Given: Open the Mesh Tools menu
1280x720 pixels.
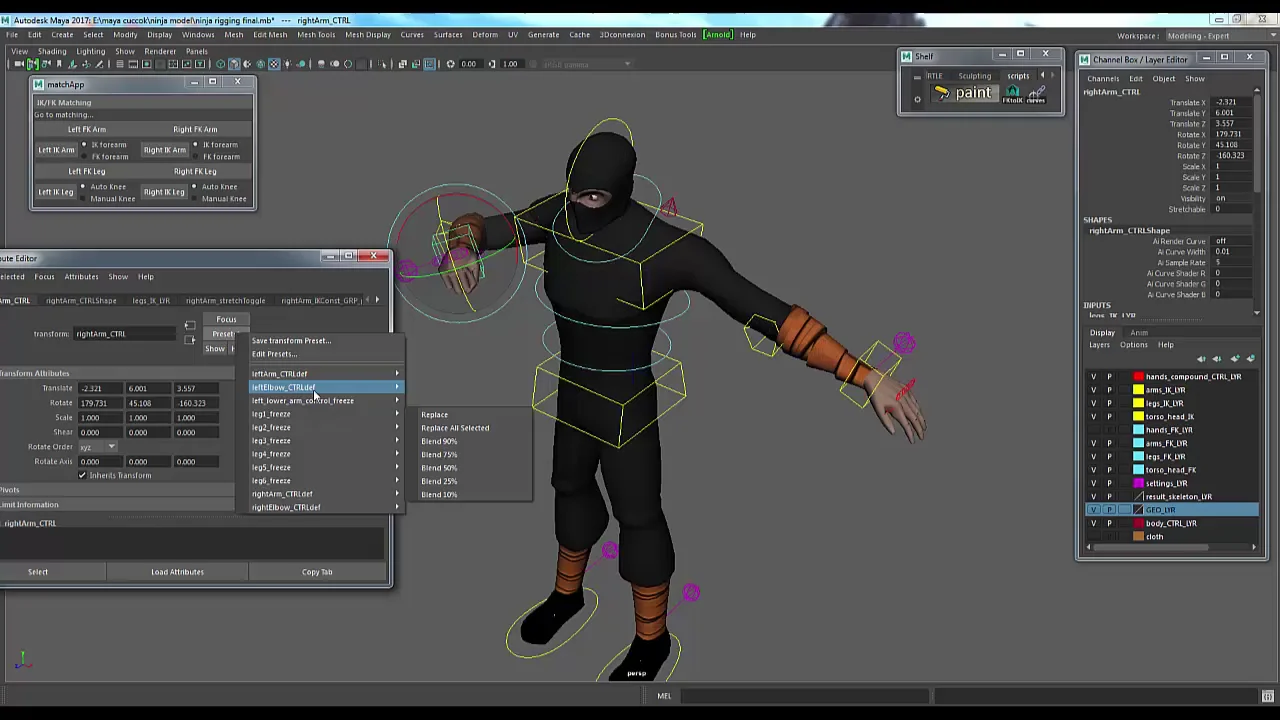Looking at the screenshot, I should (x=316, y=35).
